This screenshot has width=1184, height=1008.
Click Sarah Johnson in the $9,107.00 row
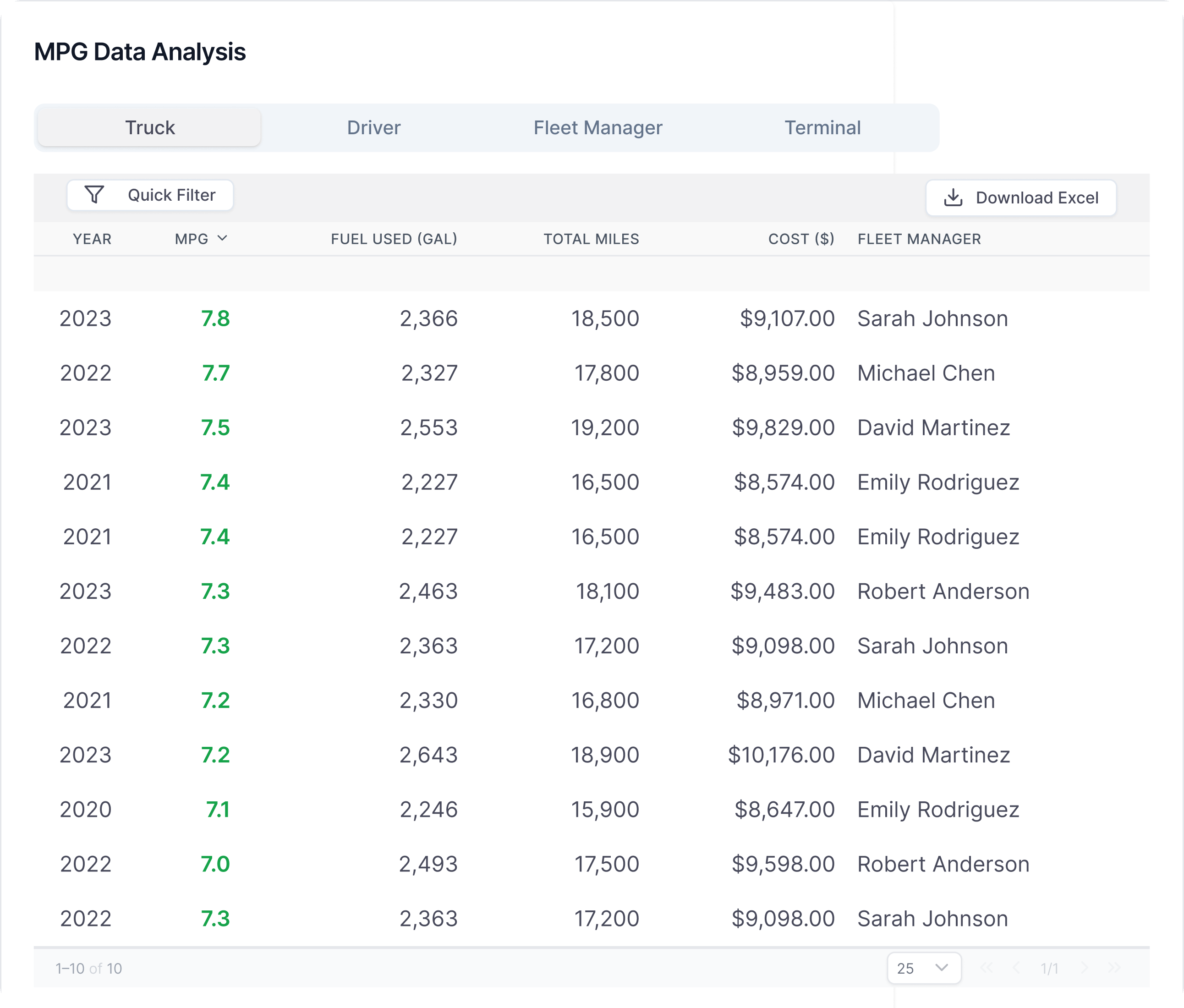coord(932,319)
